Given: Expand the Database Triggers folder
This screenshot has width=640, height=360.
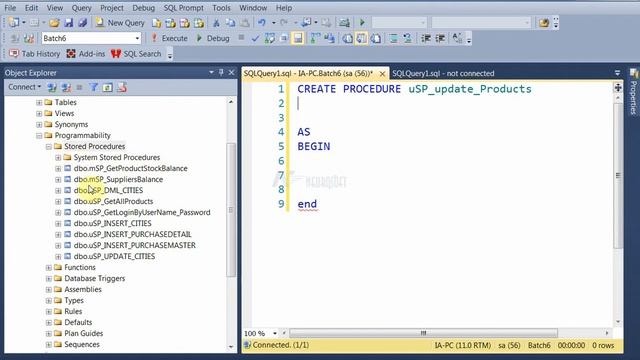Looking at the screenshot, I should click(49, 279).
